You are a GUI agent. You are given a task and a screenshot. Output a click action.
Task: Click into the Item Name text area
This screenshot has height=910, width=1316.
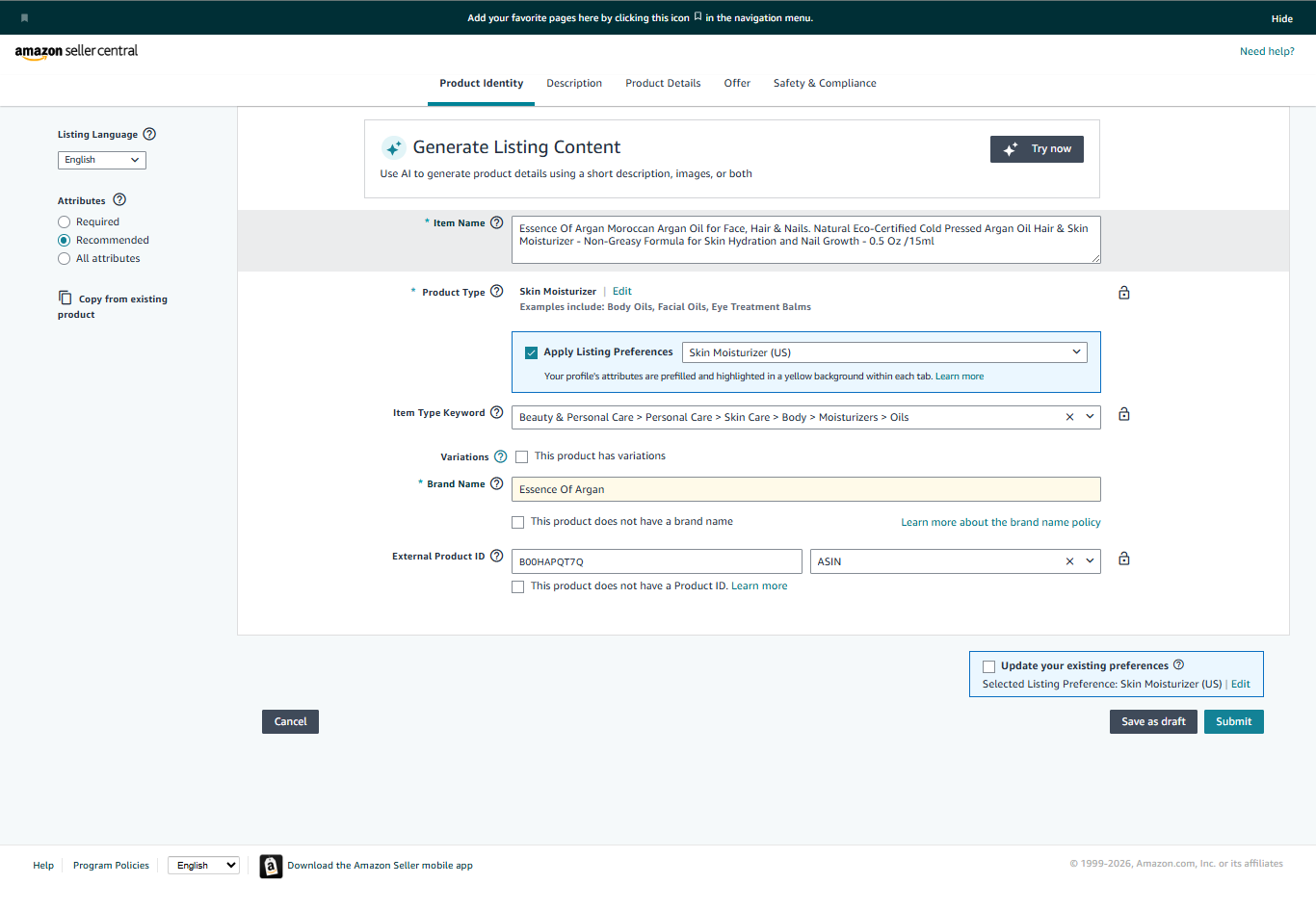coord(805,240)
